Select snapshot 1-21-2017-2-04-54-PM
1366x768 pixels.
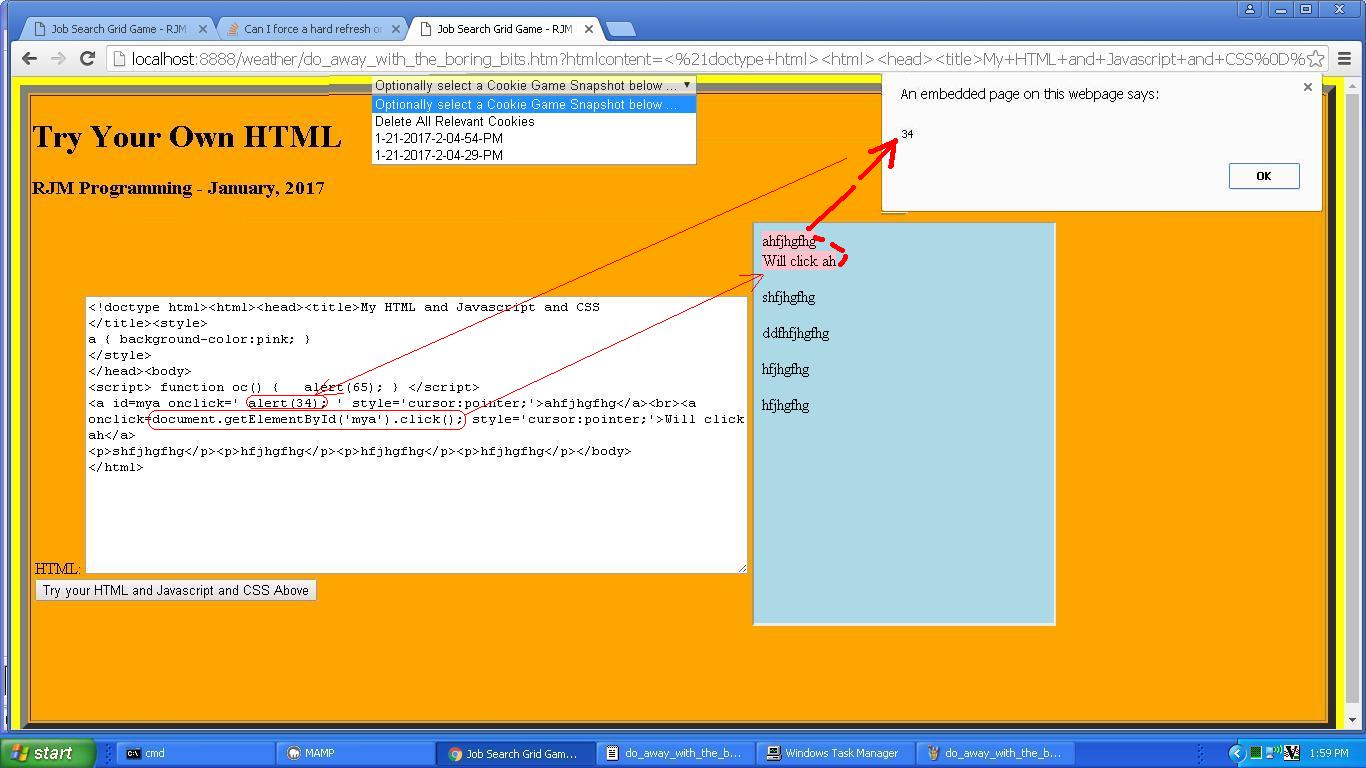pos(533,138)
